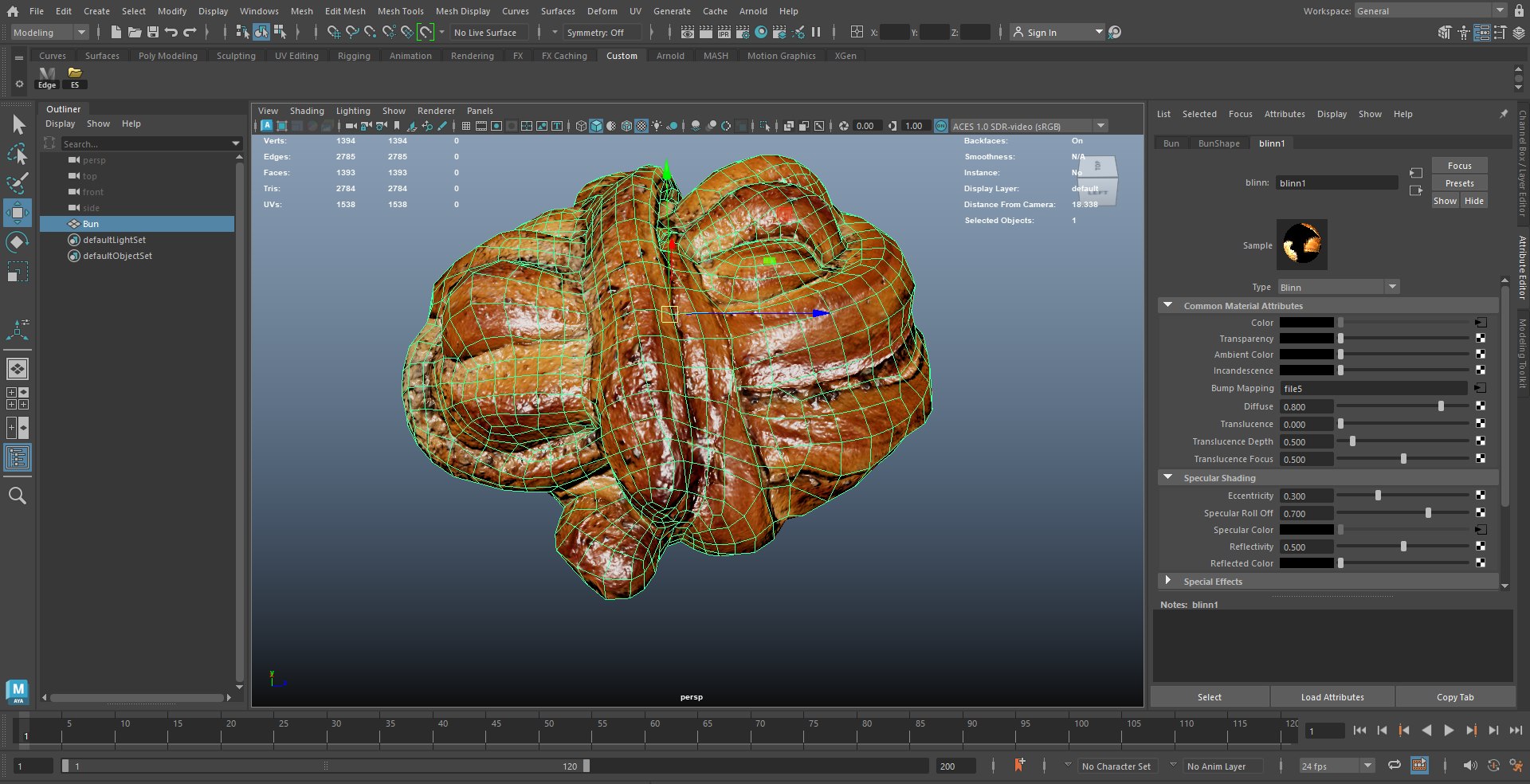Activate the Move tool in the toolbox
Image resolution: width=1530 pixels, height=784 pixels.
tap(18, 213)
